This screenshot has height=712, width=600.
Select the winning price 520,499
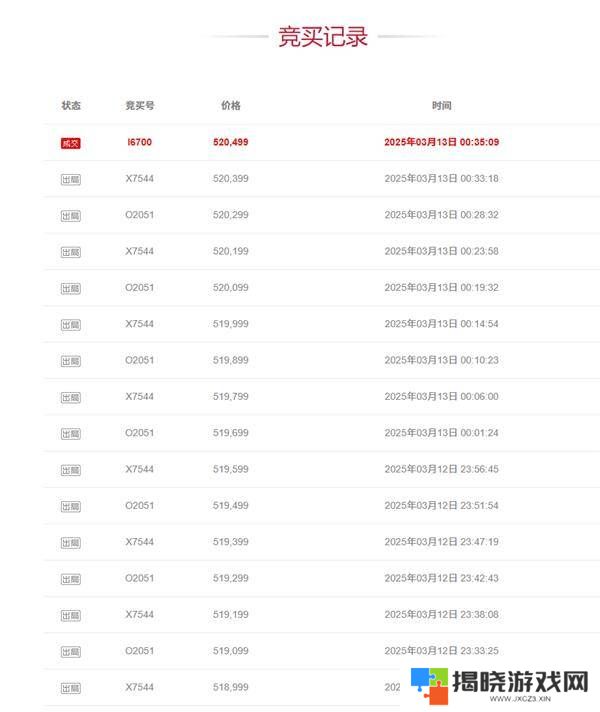(231, 142)
